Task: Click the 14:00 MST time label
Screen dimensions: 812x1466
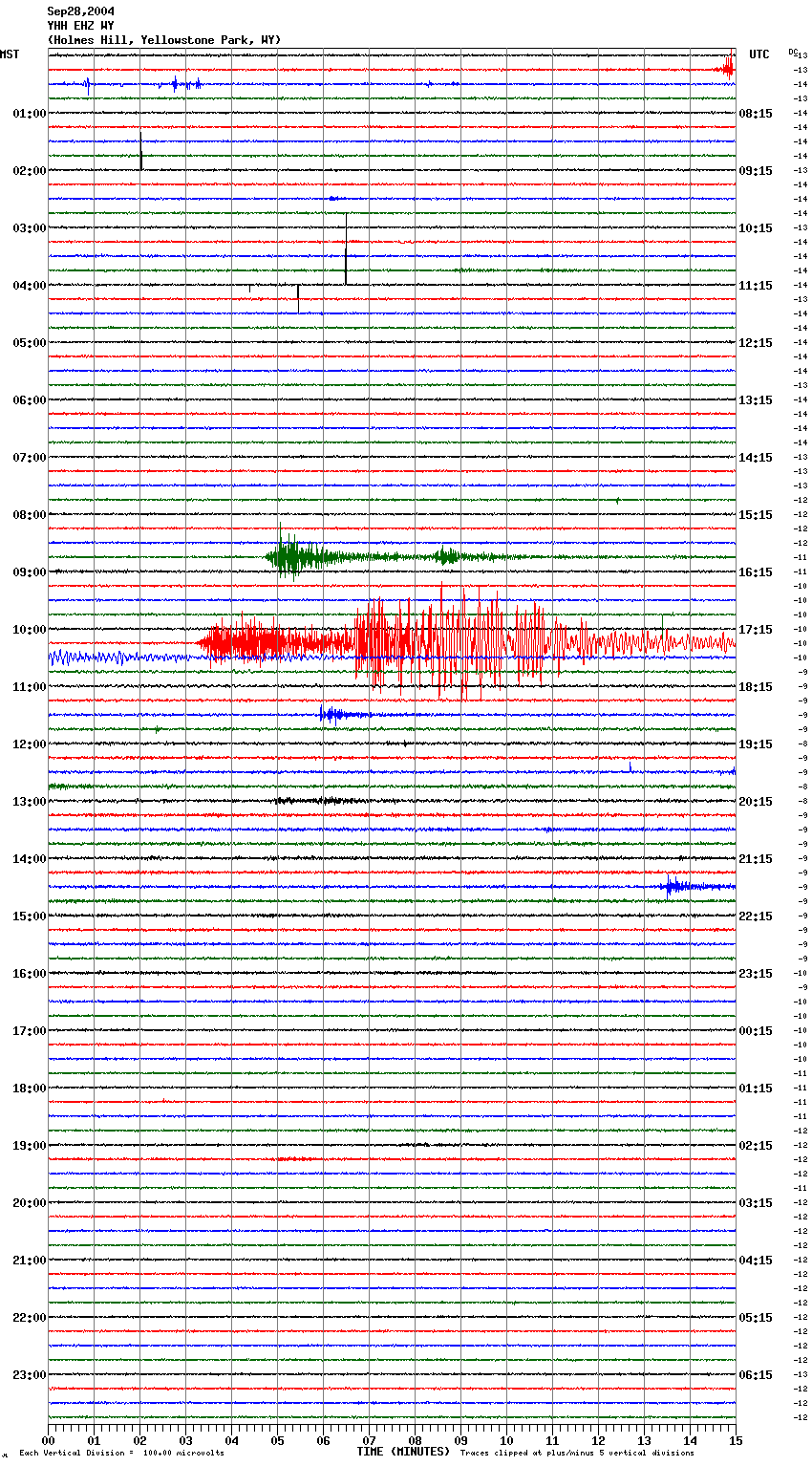Action: 30,859
